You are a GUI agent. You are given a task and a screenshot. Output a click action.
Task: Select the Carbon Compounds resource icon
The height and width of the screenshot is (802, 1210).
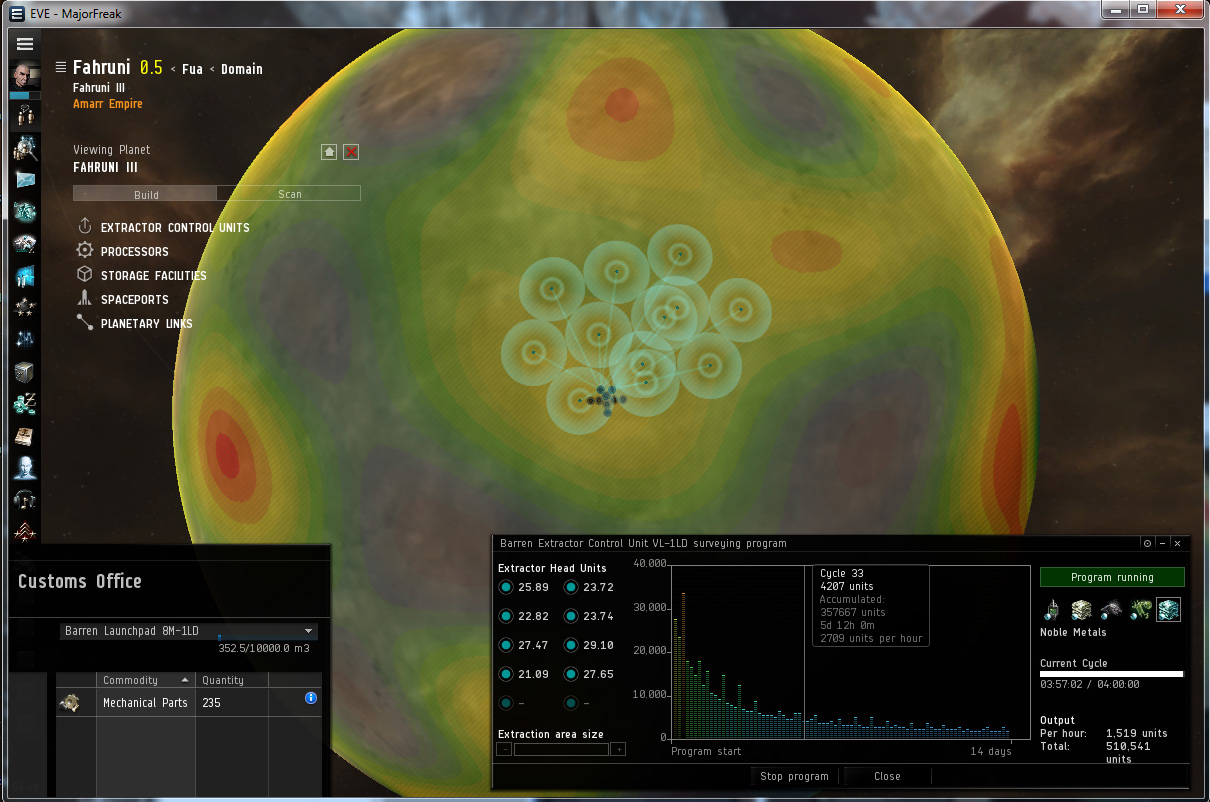point(1110,609)
